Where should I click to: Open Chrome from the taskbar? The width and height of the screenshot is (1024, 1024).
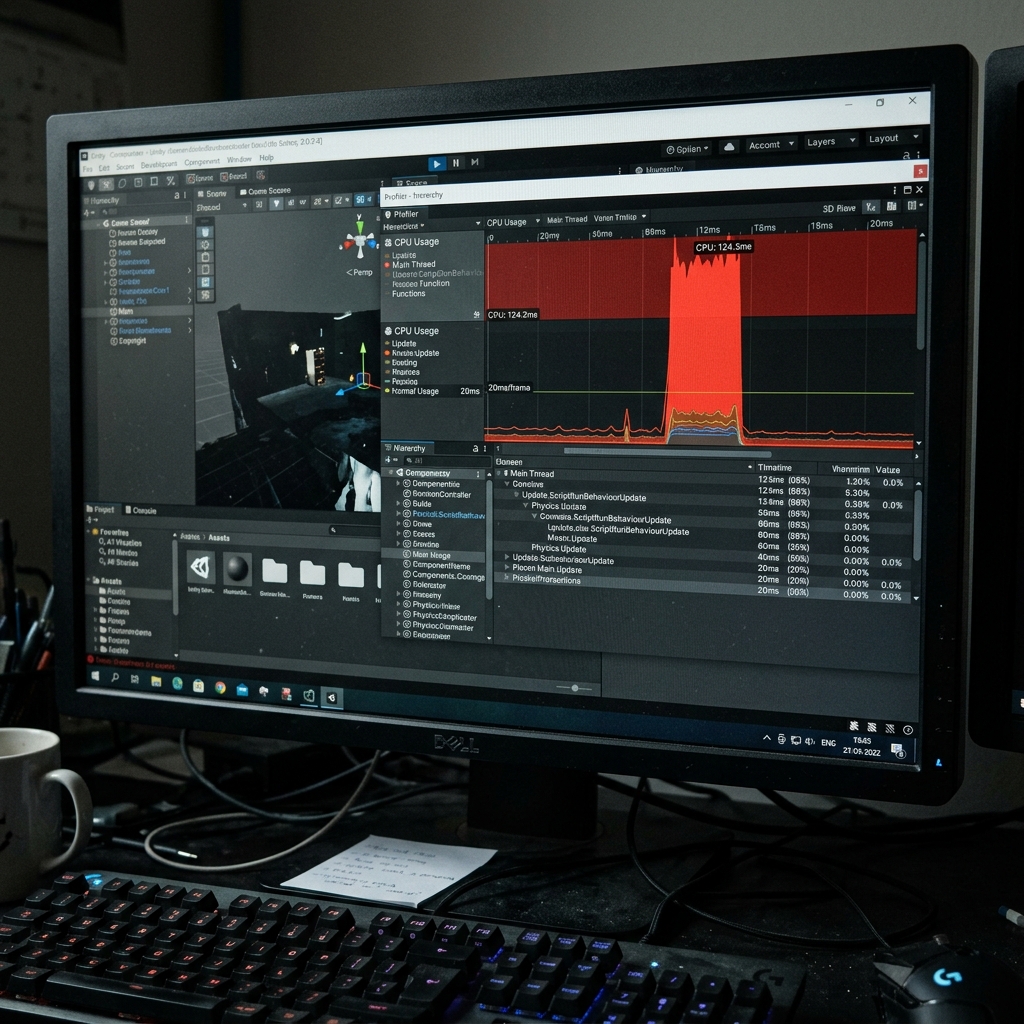coord(220,687)
